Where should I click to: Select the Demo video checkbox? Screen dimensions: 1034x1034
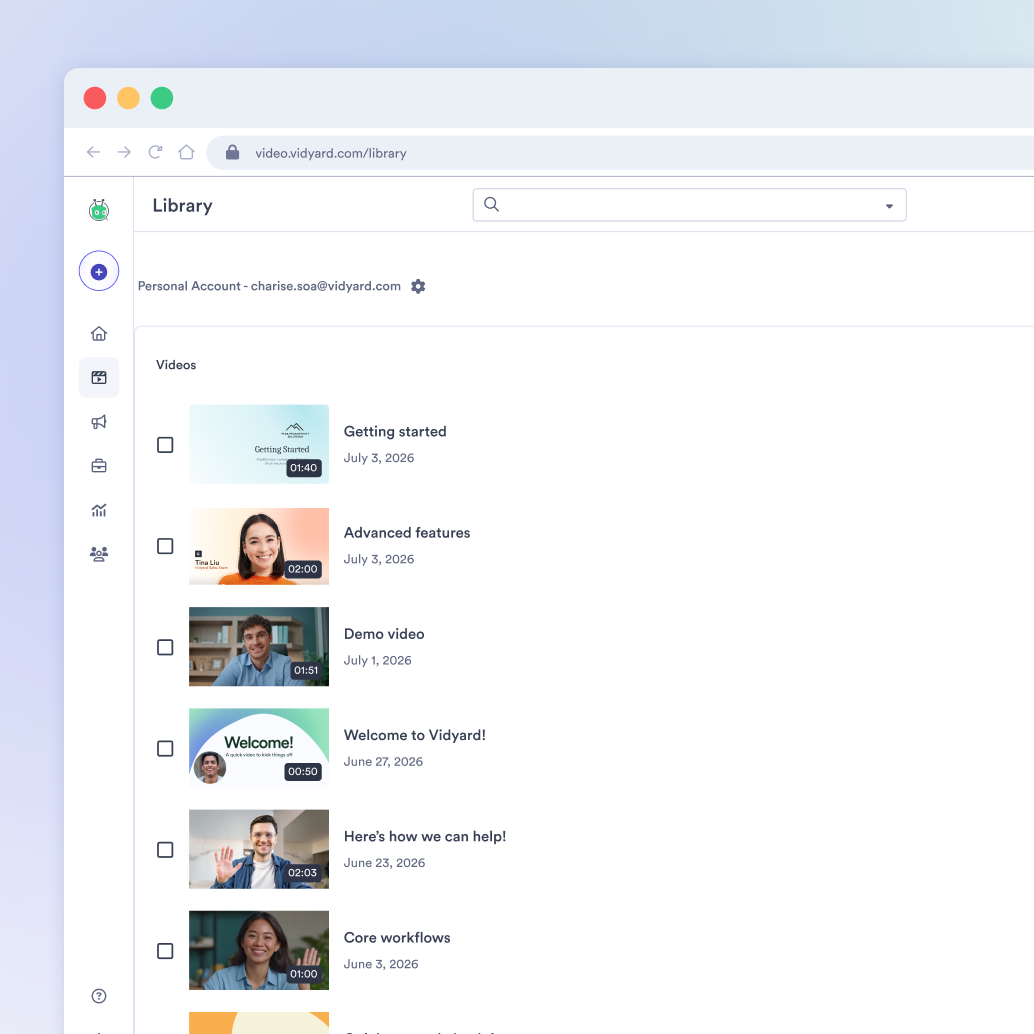click(x=166, y=648)
